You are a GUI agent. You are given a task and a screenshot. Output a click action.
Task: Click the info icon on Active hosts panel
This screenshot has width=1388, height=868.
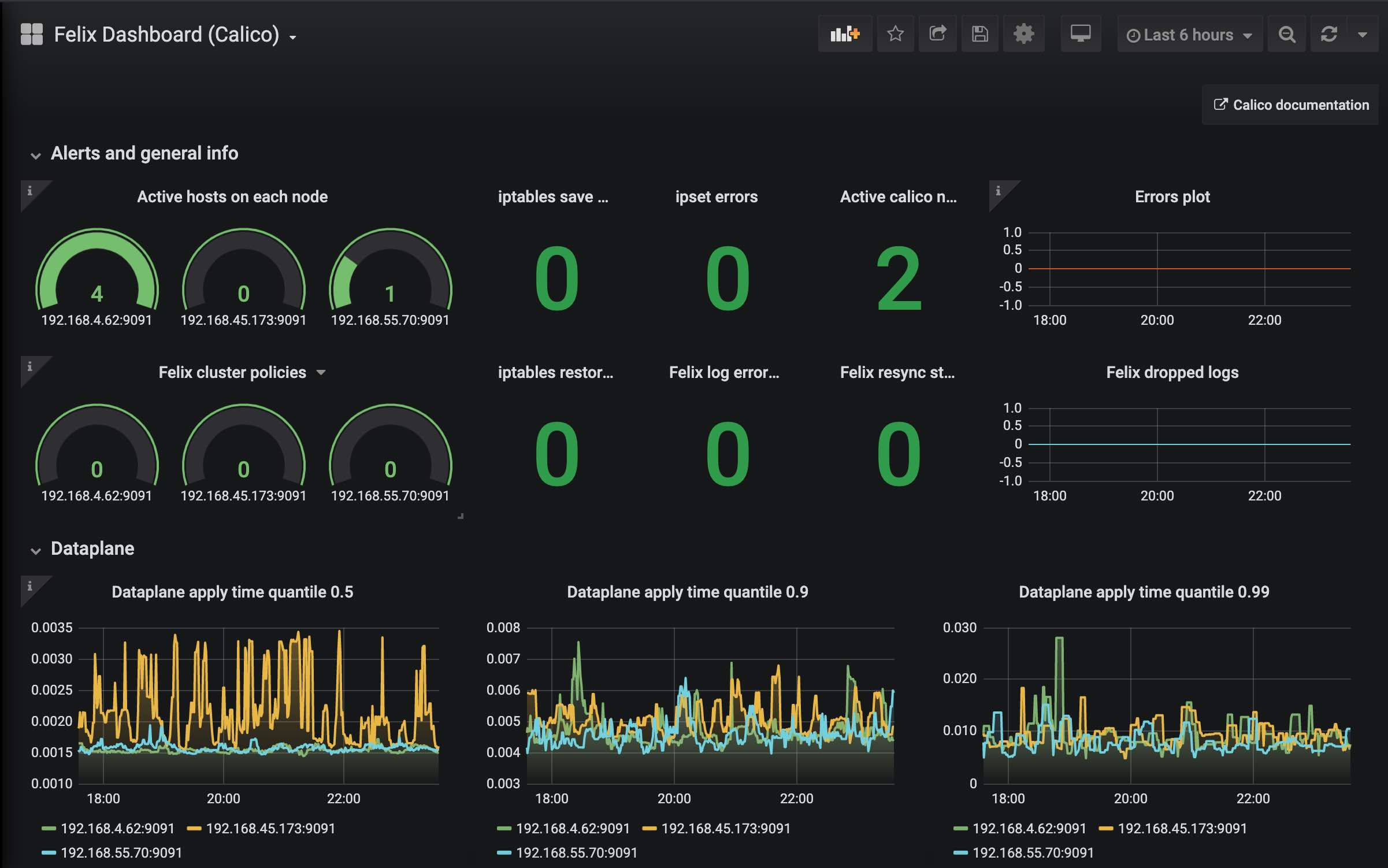[x=30, y=191]
